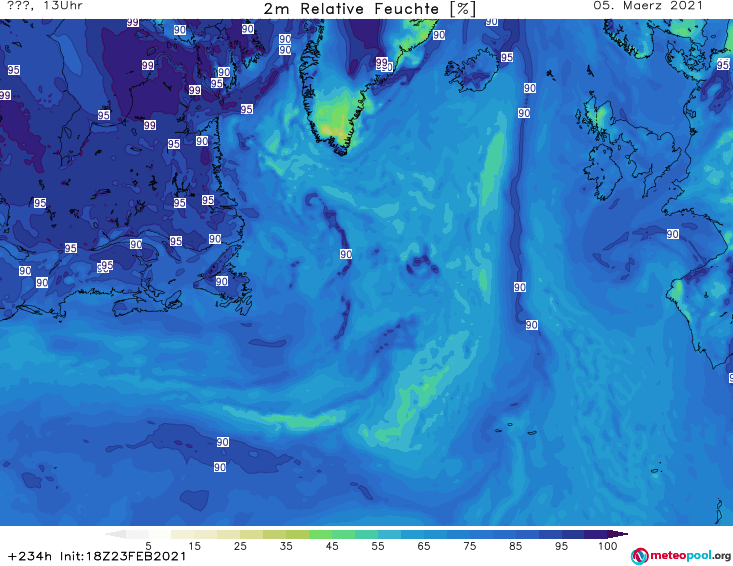Open the meteopool.org logo link
This screenshot has height=566, width=733.
click(681, 556)
